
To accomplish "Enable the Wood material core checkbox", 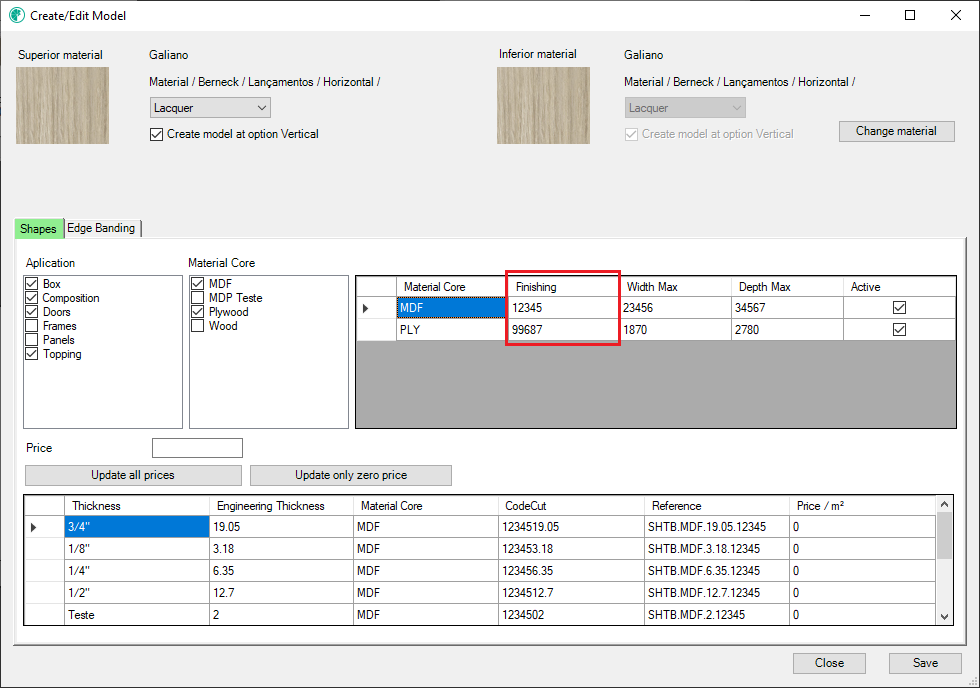I will 199,326.
